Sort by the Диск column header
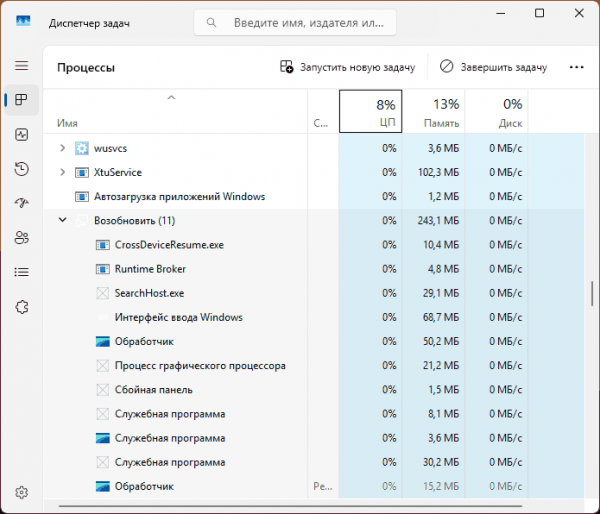The height and width of the screenshot is (514, 600). click(x=496, y=111)
